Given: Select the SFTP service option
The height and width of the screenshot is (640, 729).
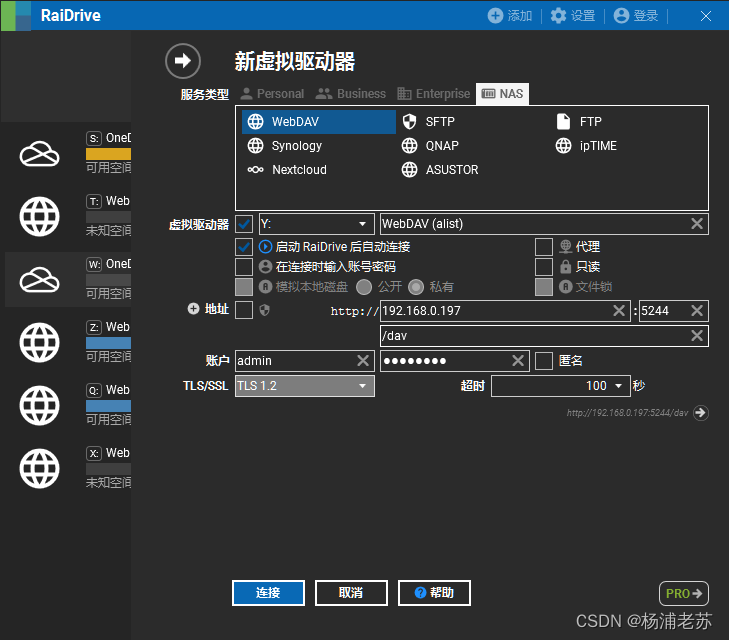Looking at the screenshot, I should tap(428, 122).
